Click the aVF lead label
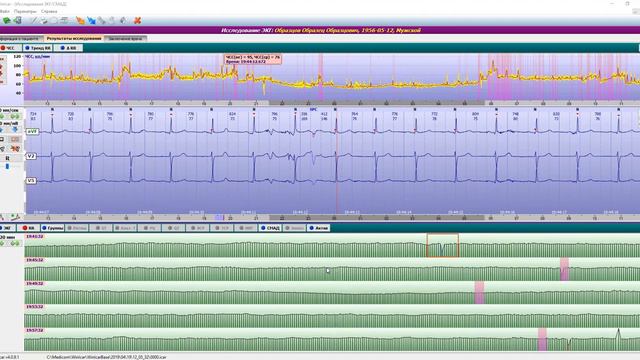 pyautogui.click(x=32, y=131)
